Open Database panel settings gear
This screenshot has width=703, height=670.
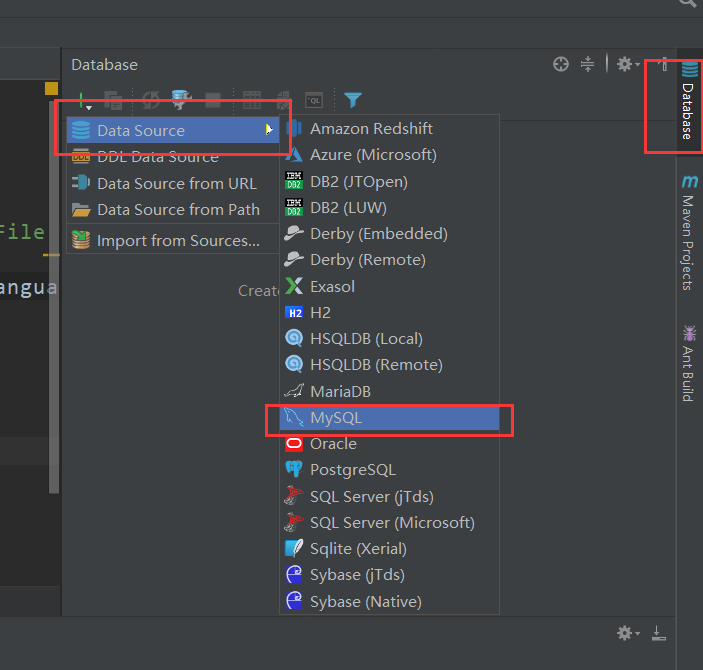point(628,64)
